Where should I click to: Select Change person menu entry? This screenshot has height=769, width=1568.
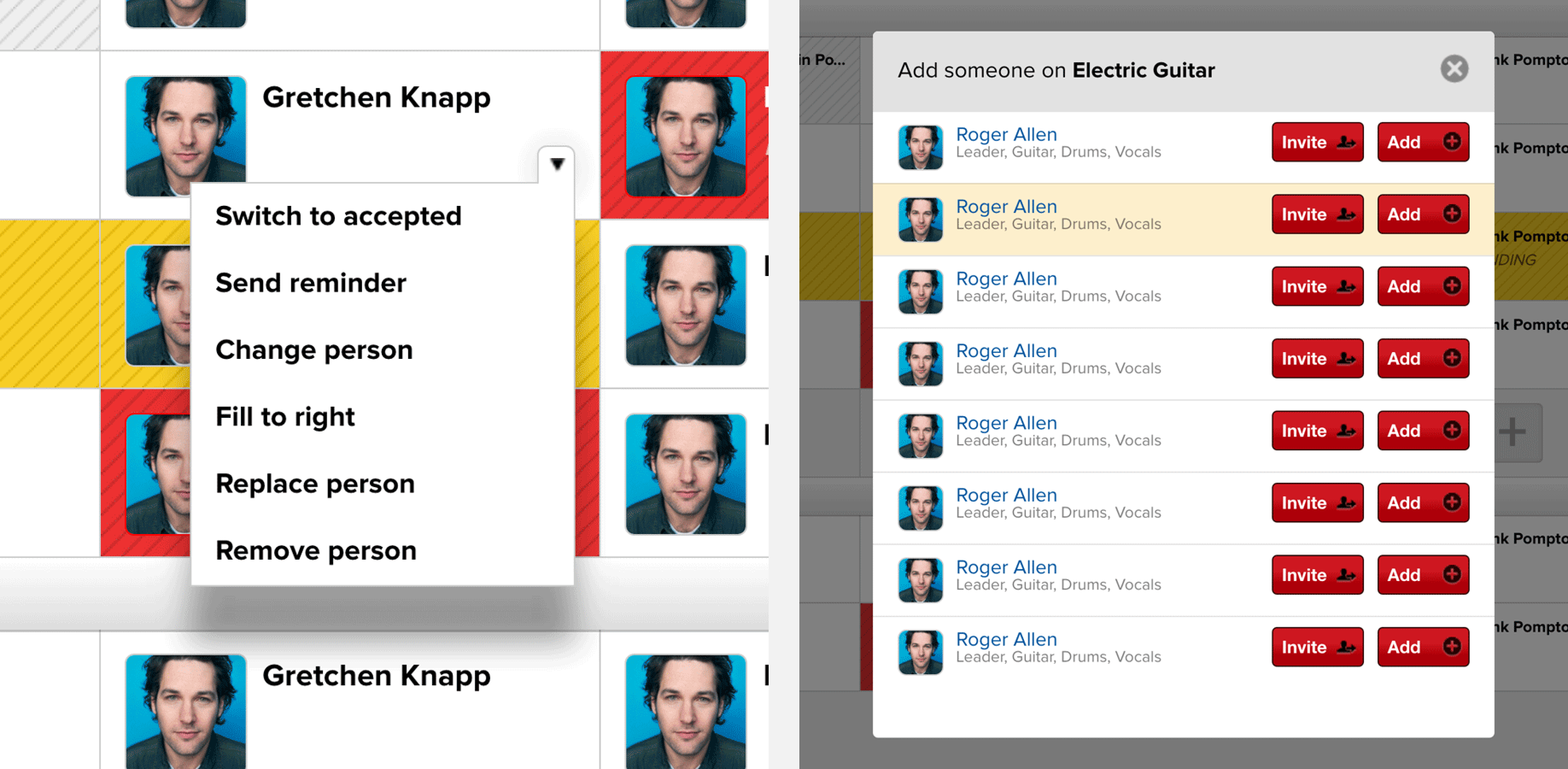314,350
